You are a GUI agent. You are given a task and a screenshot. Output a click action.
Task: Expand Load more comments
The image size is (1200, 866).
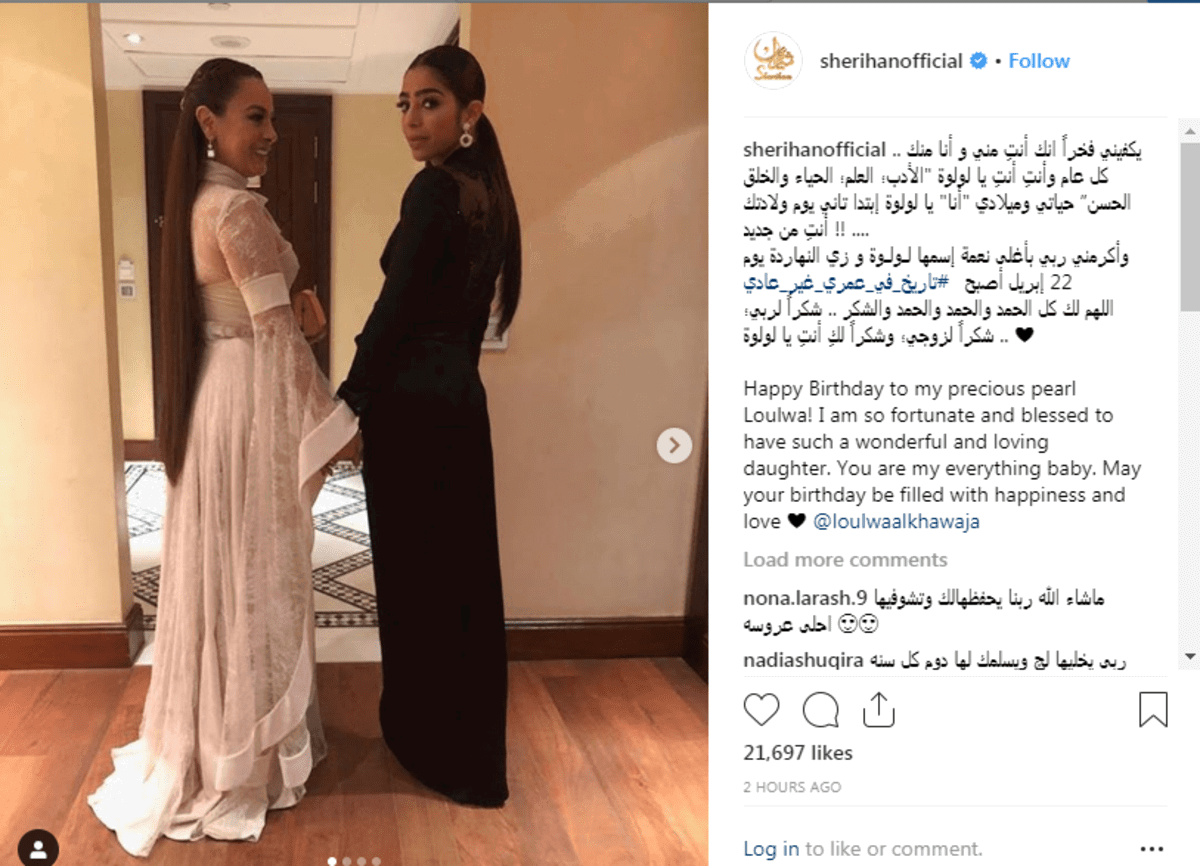[845, 560]
